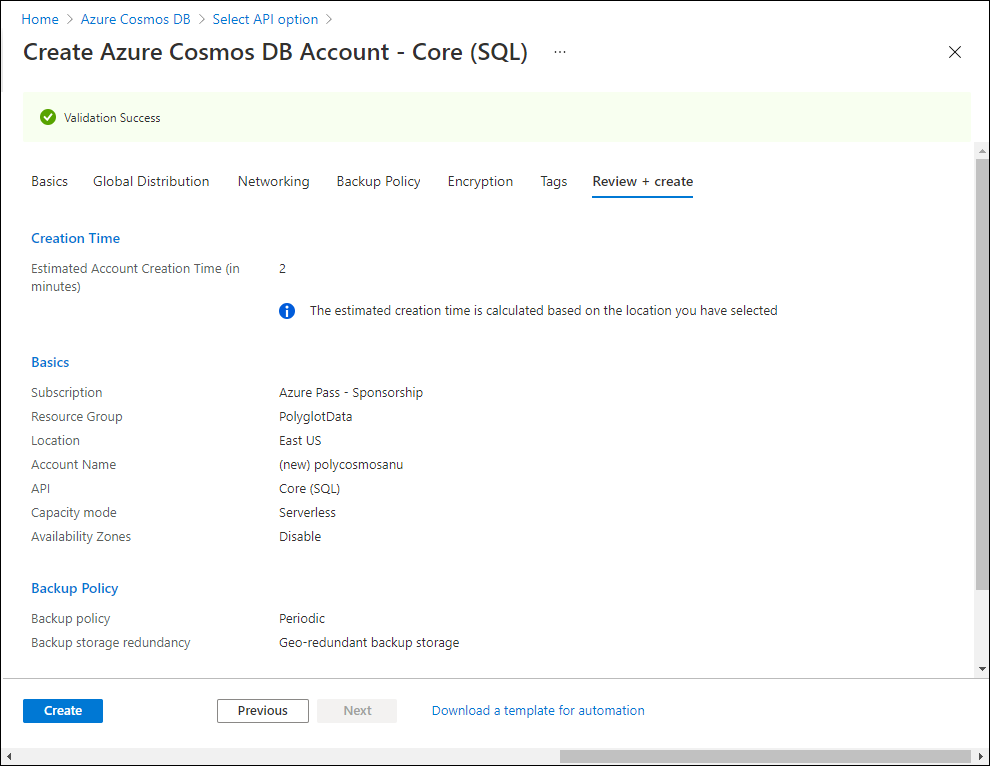Select the 'Azure Pass - Sponsorship' value
Viewport: 990px width, 766px height.
[x=351, y=392]
